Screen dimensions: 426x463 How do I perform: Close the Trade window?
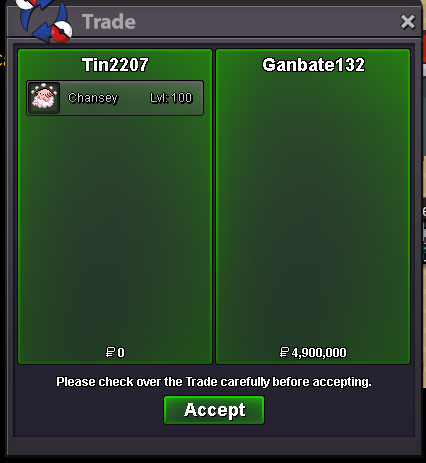click(408, 22)
